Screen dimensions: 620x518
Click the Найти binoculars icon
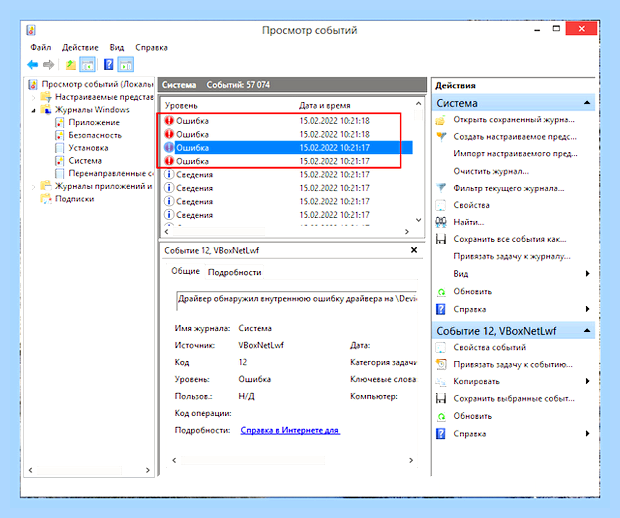(x=440, y=222)
